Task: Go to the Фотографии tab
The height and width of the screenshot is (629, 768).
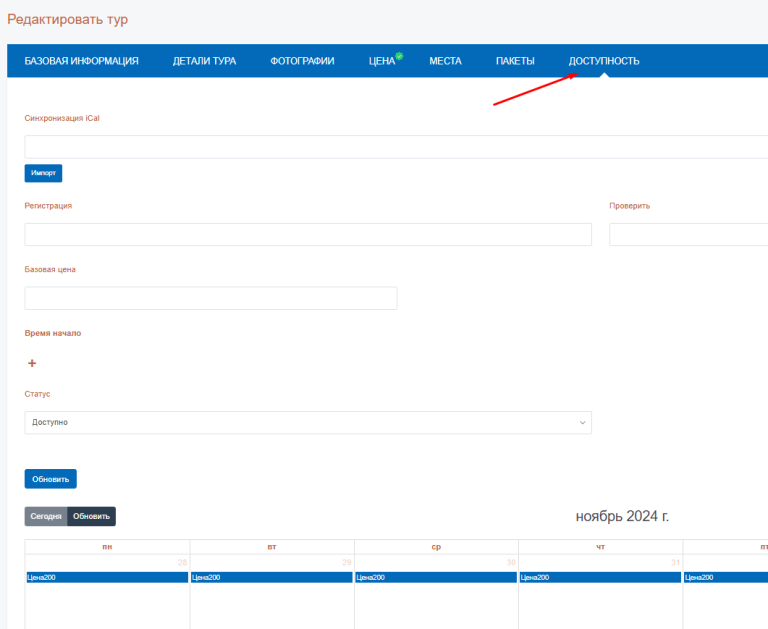Action: (x=302, y=61)
